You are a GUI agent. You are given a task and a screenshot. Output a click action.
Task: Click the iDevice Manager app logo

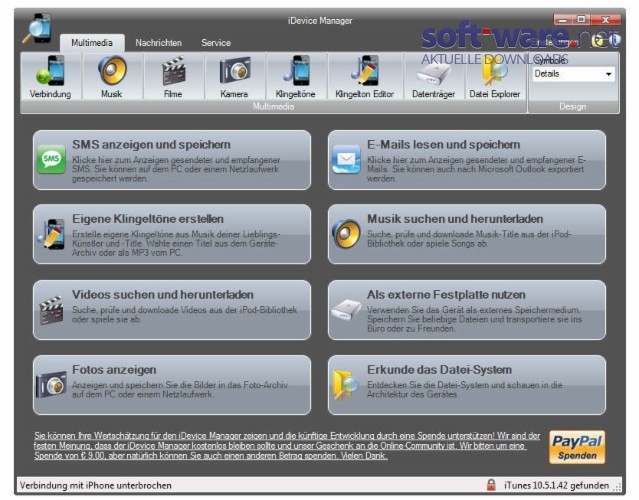click(x=37, y=28)
